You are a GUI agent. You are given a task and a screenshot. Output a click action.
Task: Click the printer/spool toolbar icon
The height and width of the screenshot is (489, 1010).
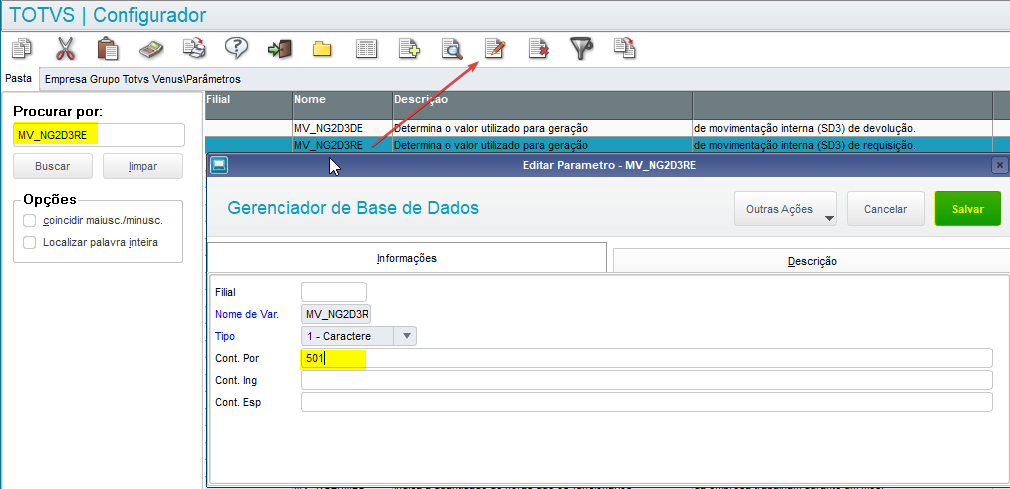pos(194,48)
